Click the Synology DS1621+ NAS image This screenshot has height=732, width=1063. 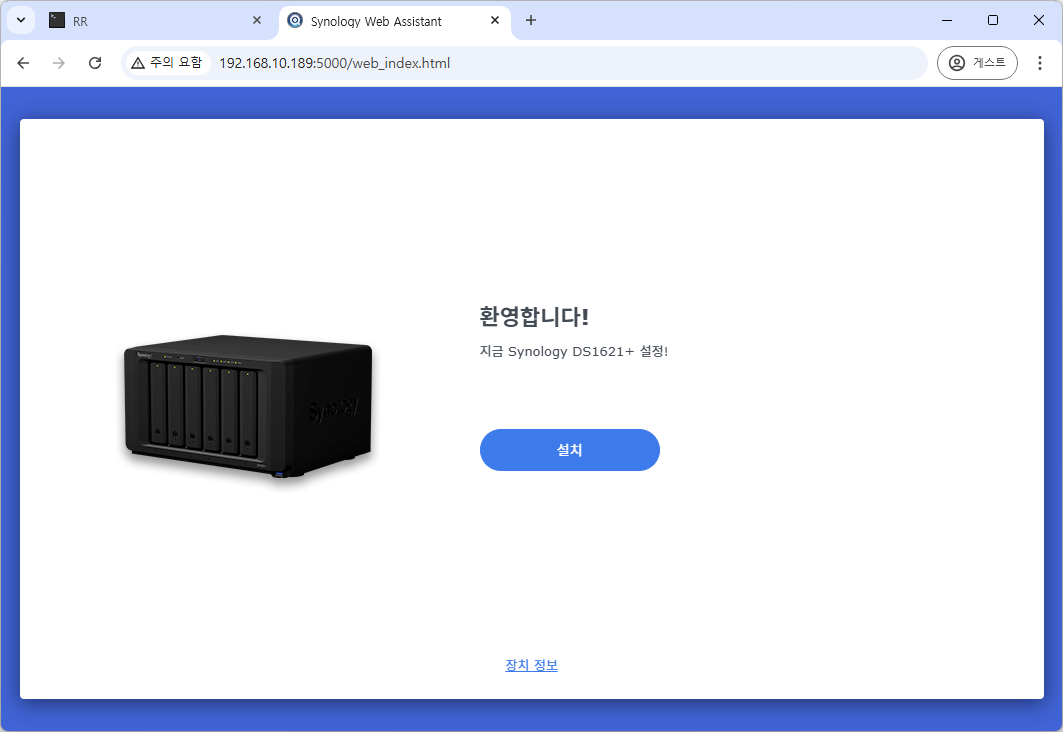(248, 407)
